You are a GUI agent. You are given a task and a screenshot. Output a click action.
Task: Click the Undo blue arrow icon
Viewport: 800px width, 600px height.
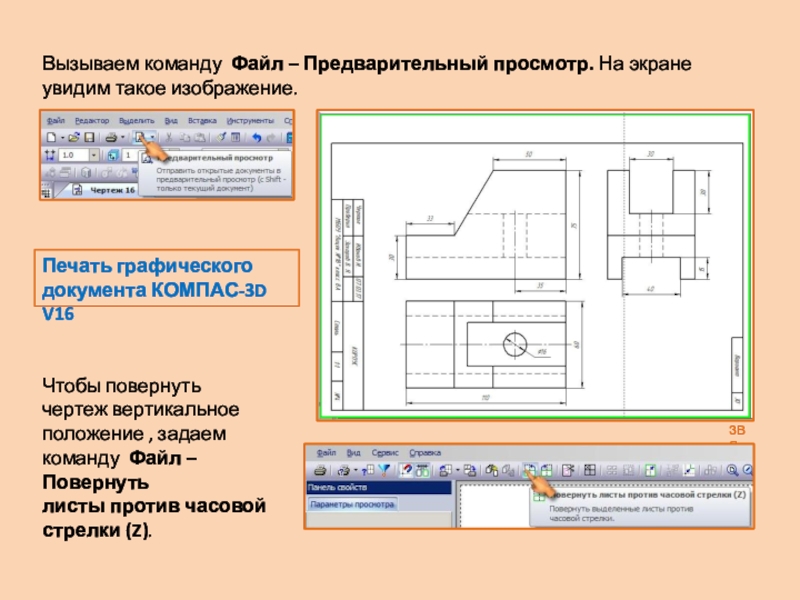[x=257, y=137]
